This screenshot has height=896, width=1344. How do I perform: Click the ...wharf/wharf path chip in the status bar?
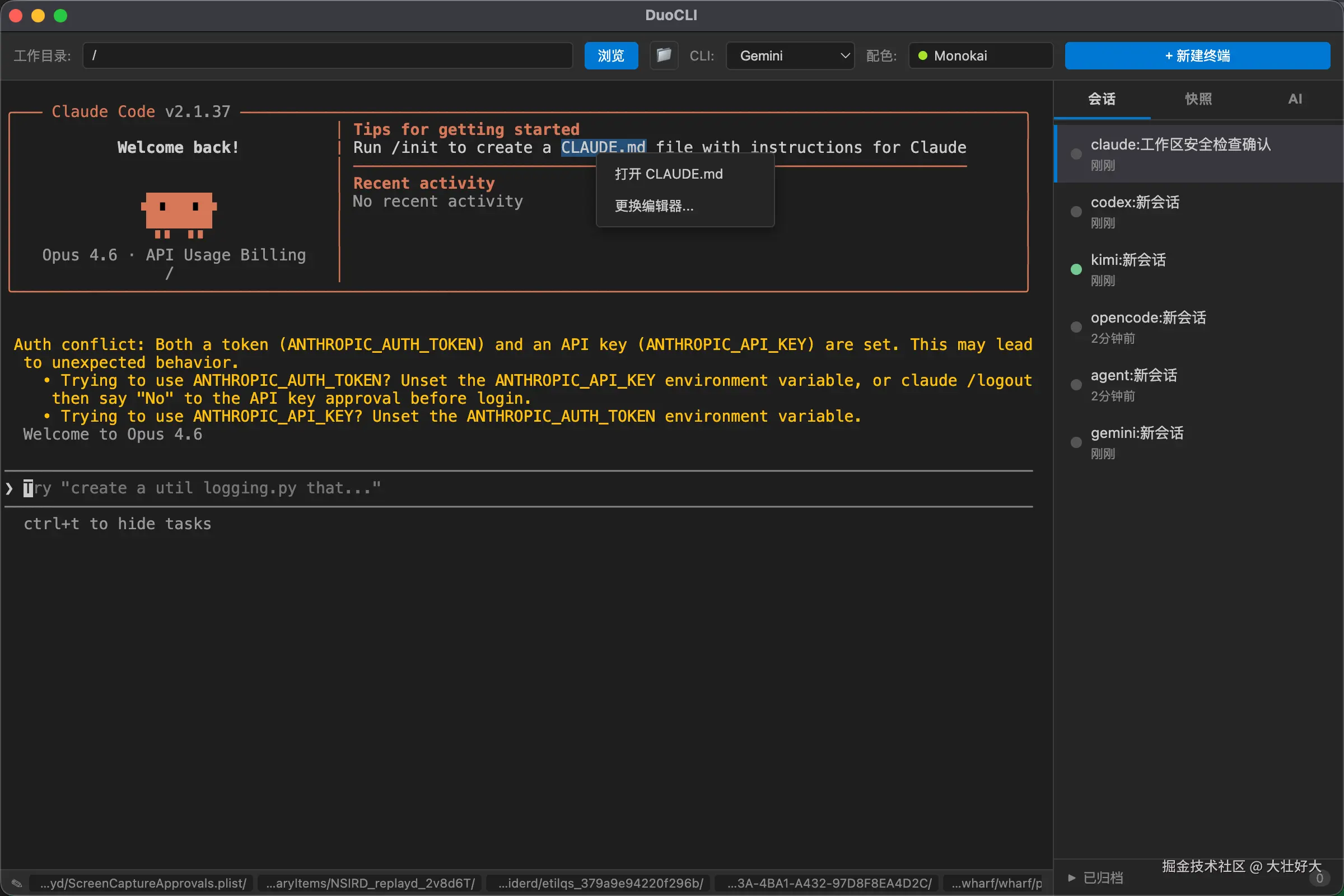click(996, 883)
